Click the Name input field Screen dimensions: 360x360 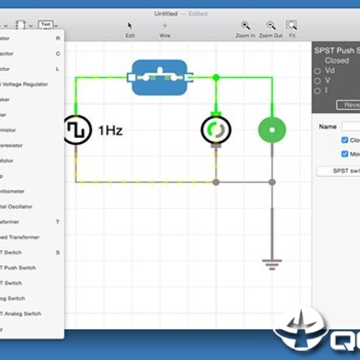(x=351, y=126)
